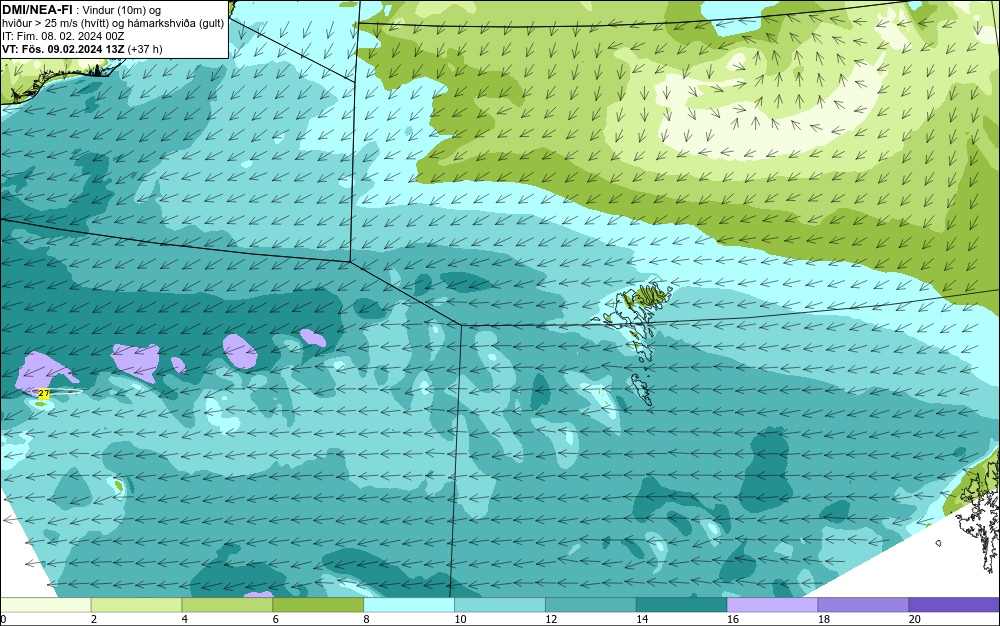Click the legend value 20
Viewport: 1000px width, 626px height.
tap(915, 619)
